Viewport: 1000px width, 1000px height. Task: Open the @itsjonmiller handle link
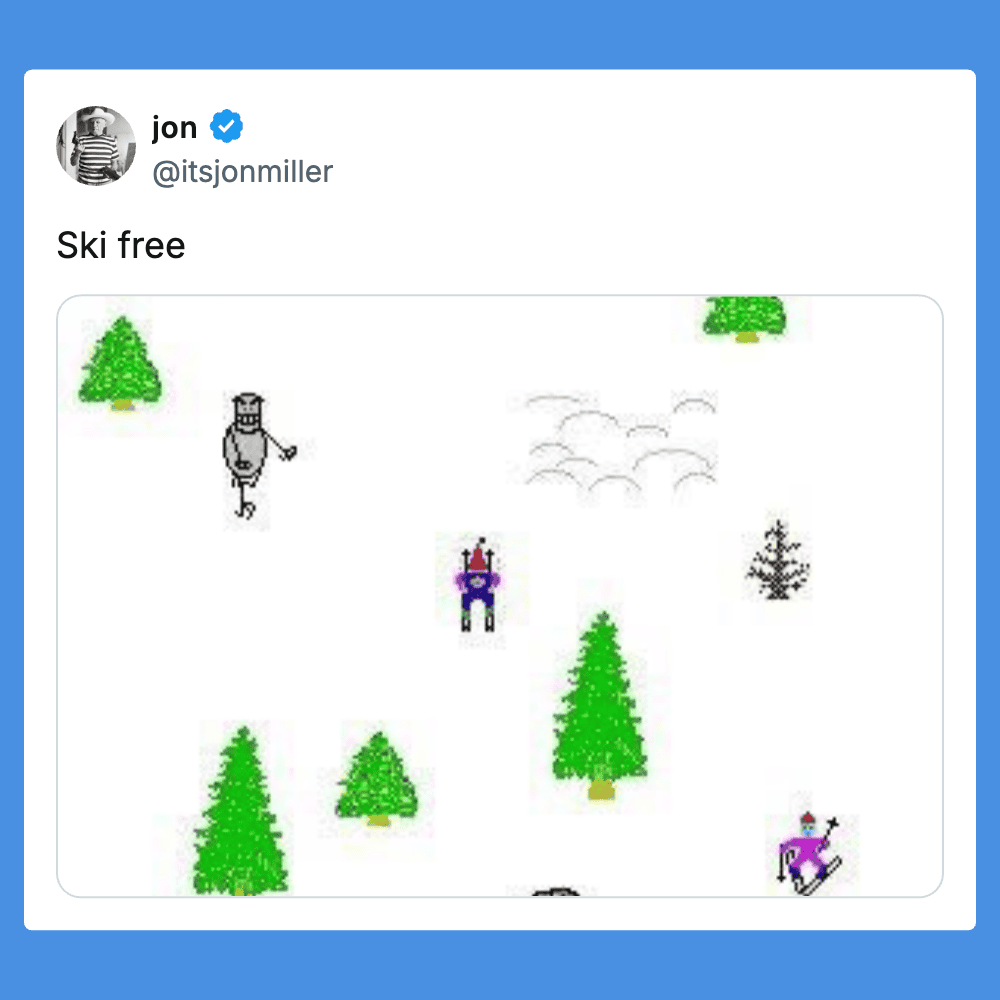242,172
